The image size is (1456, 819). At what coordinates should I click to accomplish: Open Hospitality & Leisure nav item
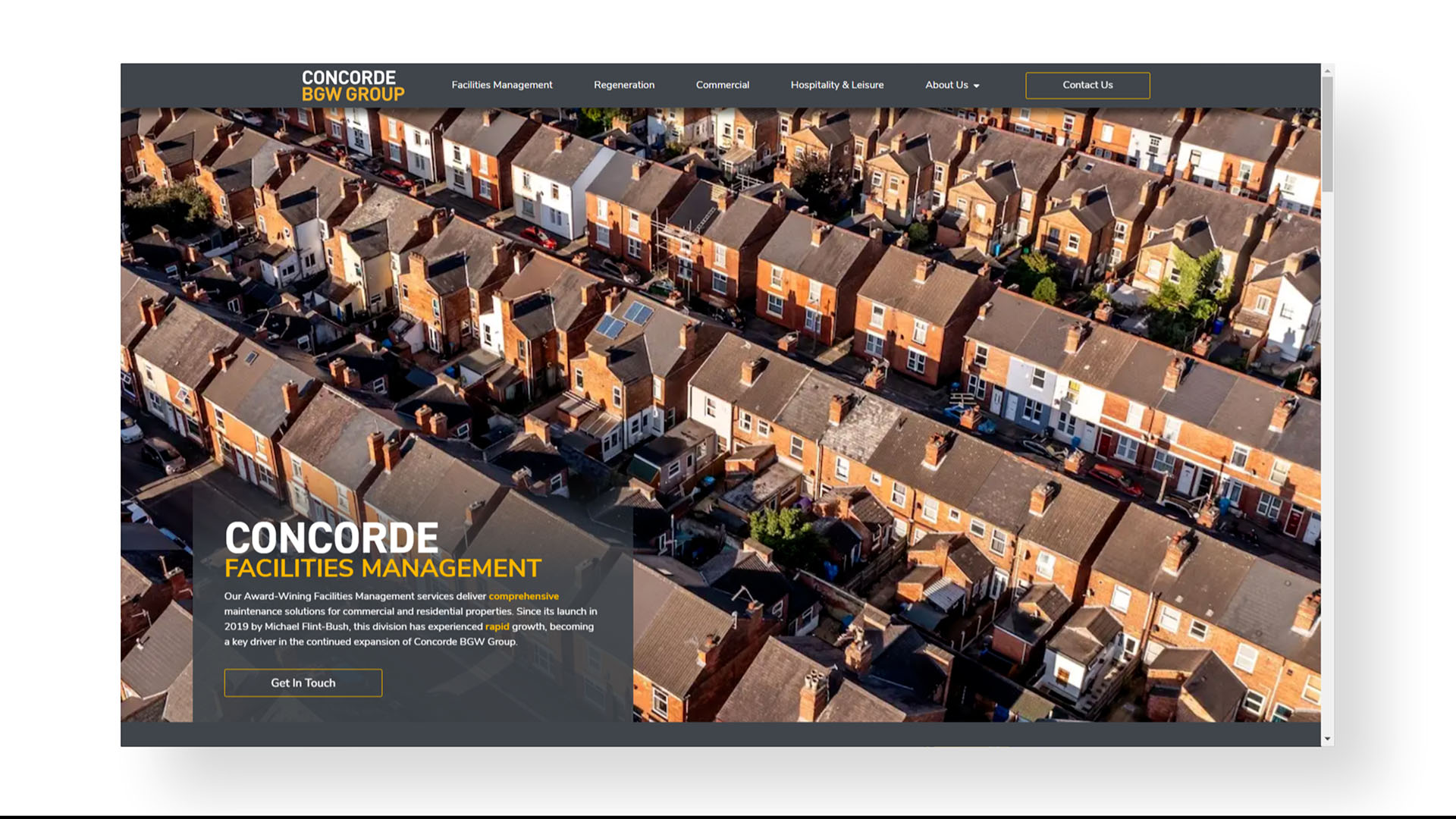coord(836,85)
